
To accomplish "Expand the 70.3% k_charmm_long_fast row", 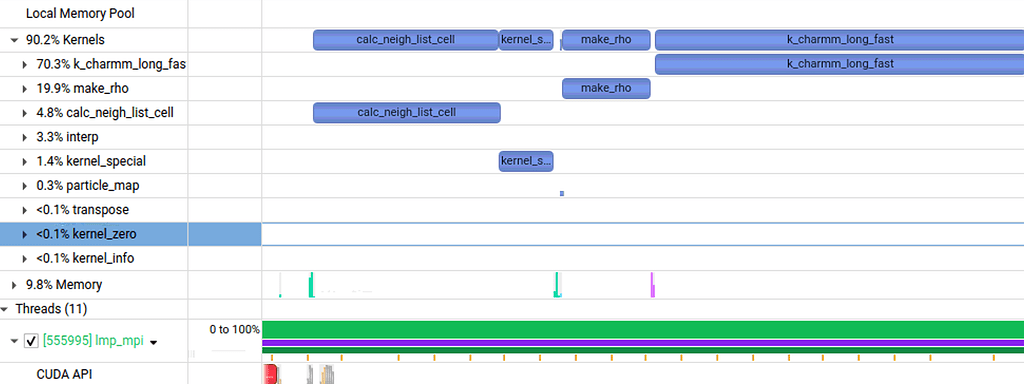I will click(25, 65).
